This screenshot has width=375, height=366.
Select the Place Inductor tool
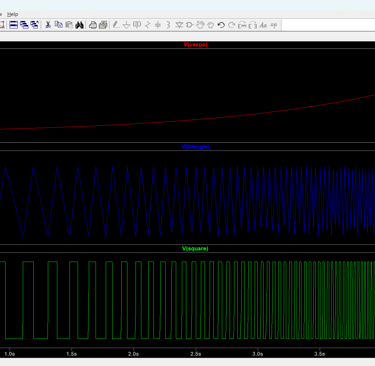[168, 25]
